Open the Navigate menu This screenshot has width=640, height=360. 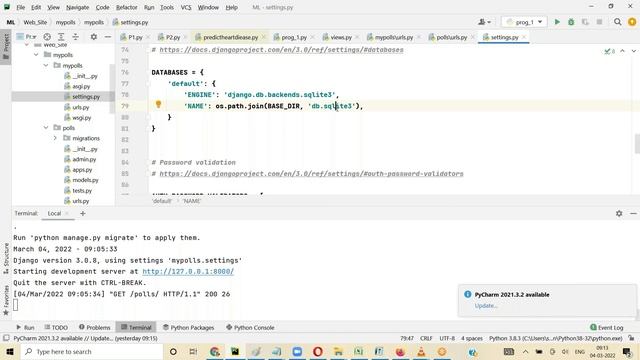77,7
